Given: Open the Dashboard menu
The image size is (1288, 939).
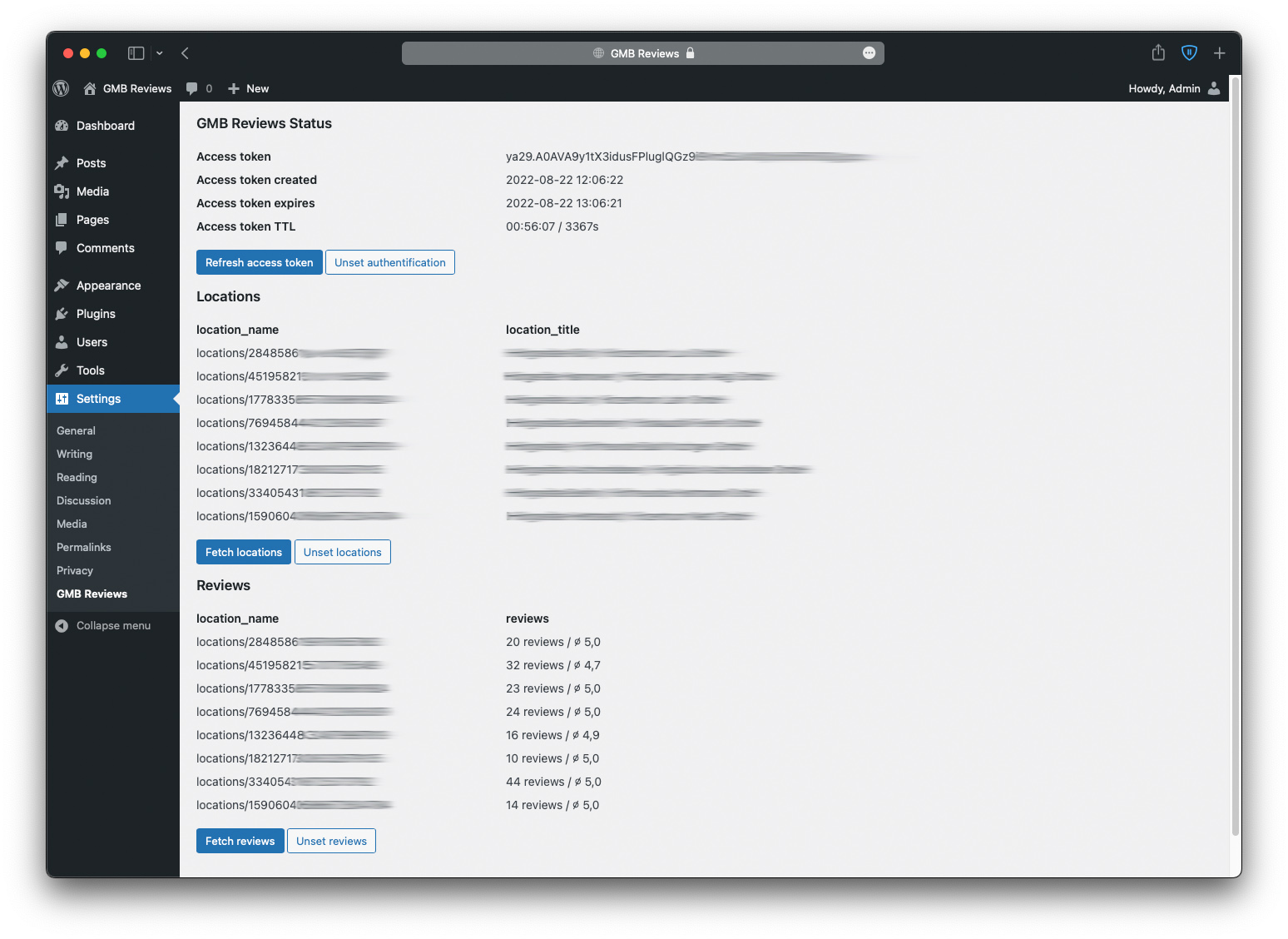Looking at the screenshot, I should [x=113, y=126].
